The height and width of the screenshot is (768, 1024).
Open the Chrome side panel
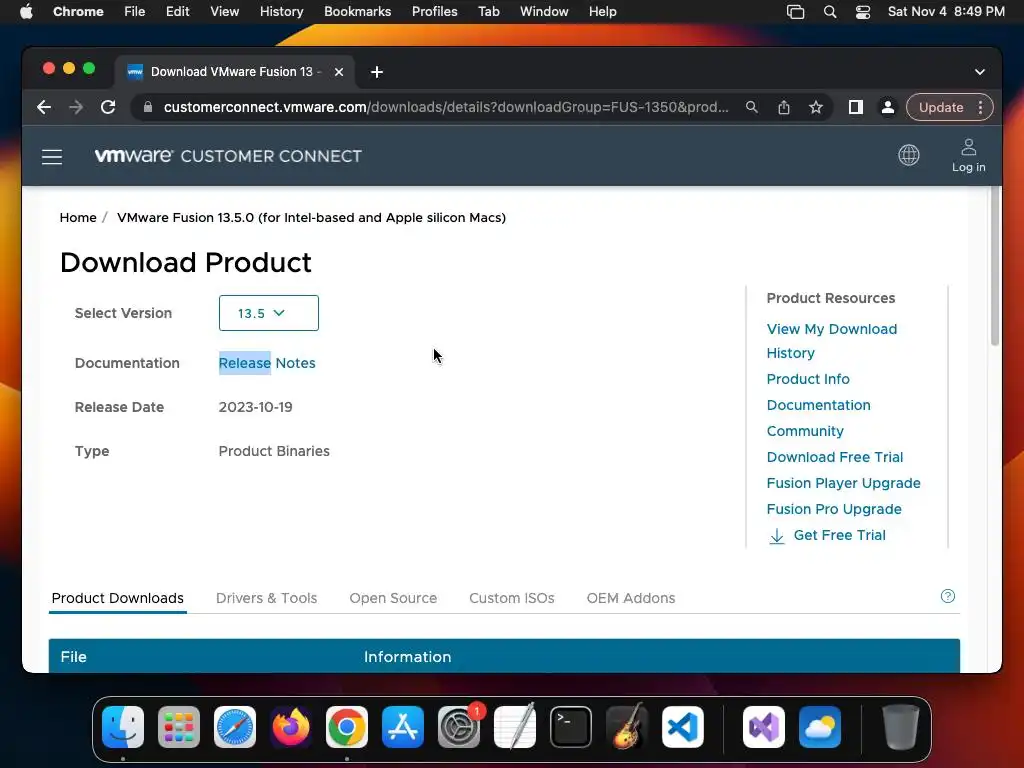pos(856,107)
